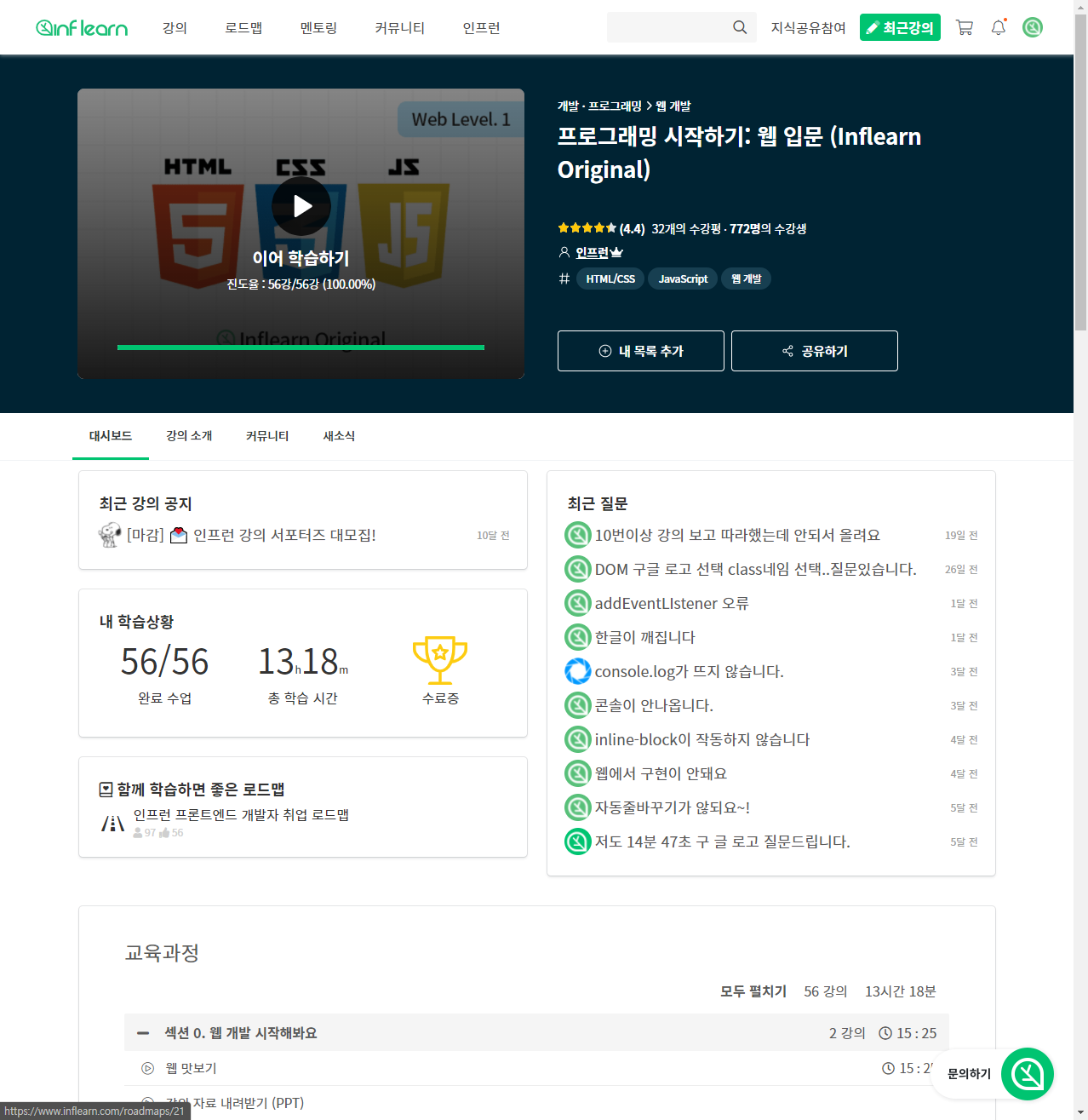
Task: Switch to the 대시보드 tab
Action: tap(111, 436)
